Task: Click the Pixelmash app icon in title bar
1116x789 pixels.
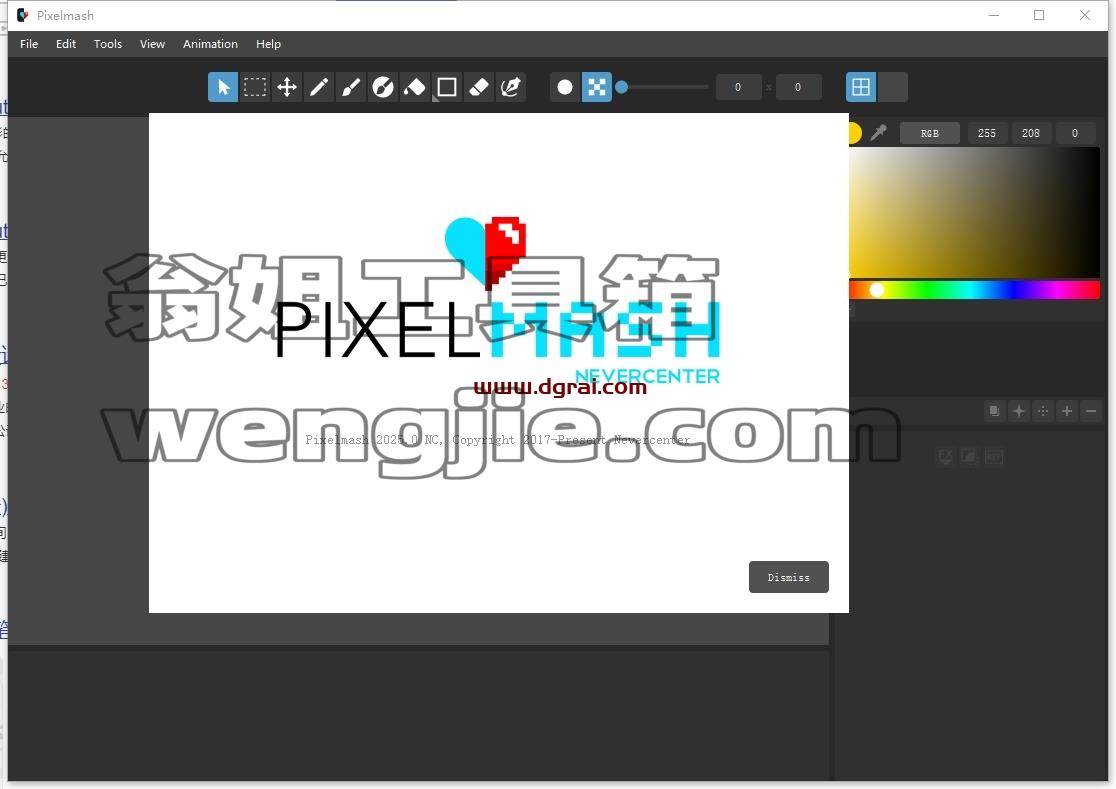Action: 23,15
